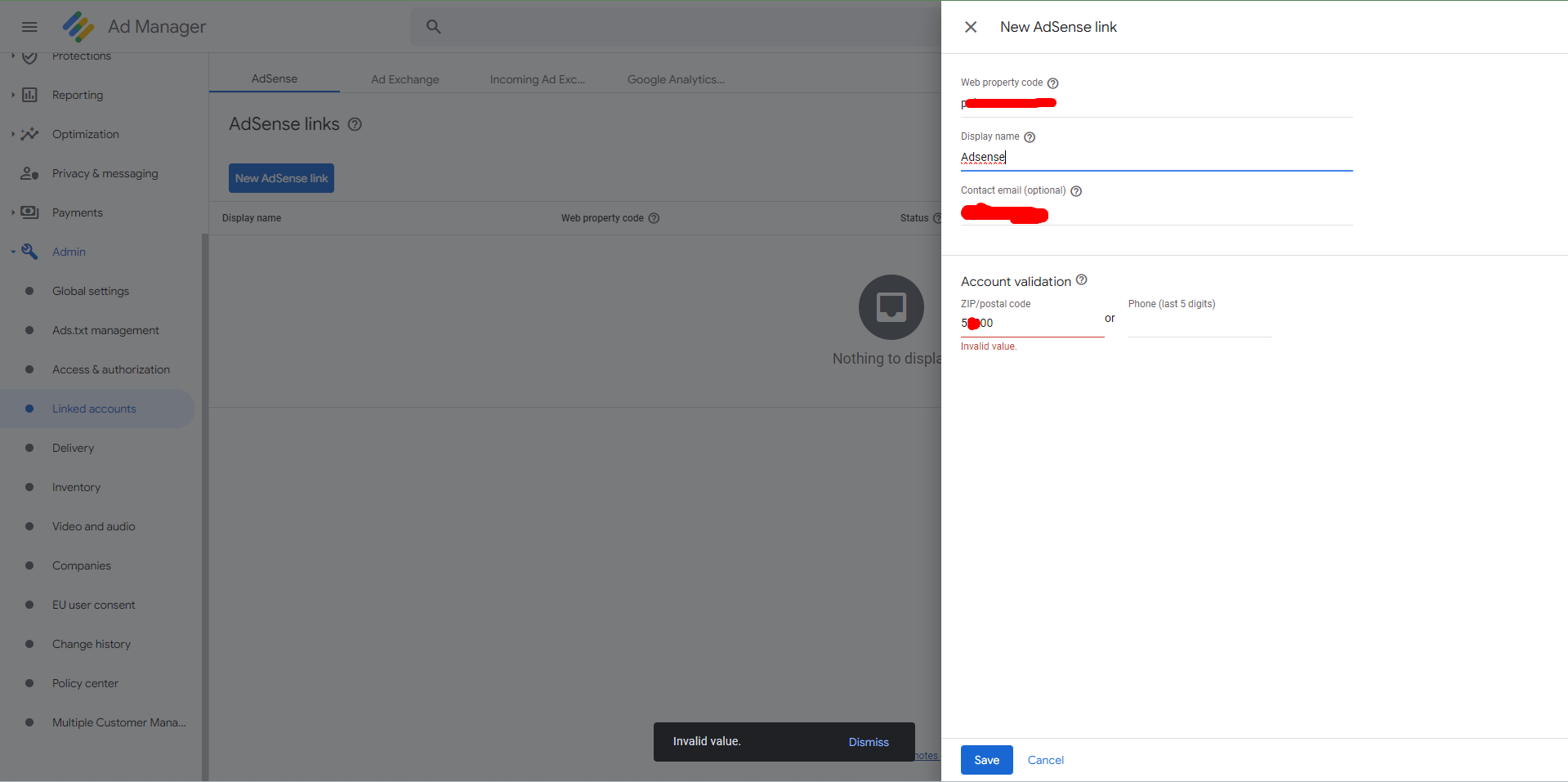
Task: Click the Privacy & messaging person icon
Action: click(x=29, y=173)
